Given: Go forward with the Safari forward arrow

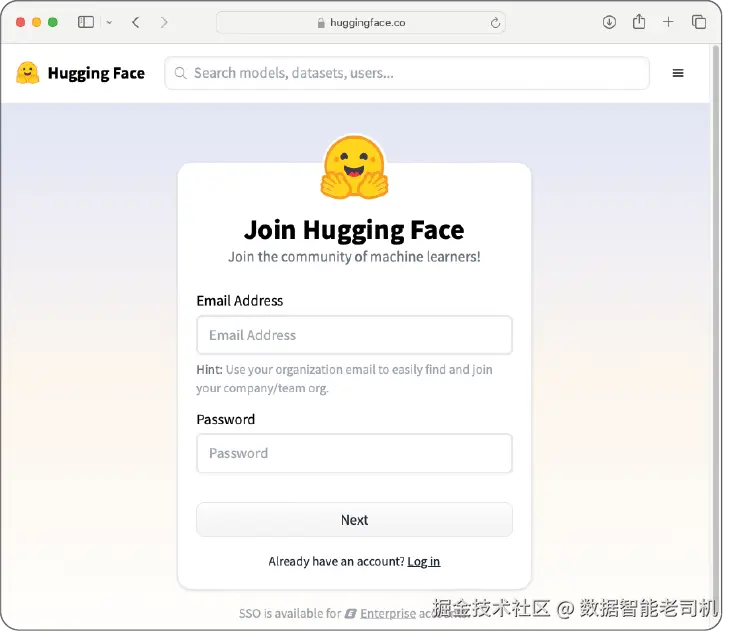Looking at the screenshot, I should coord(164,22).
